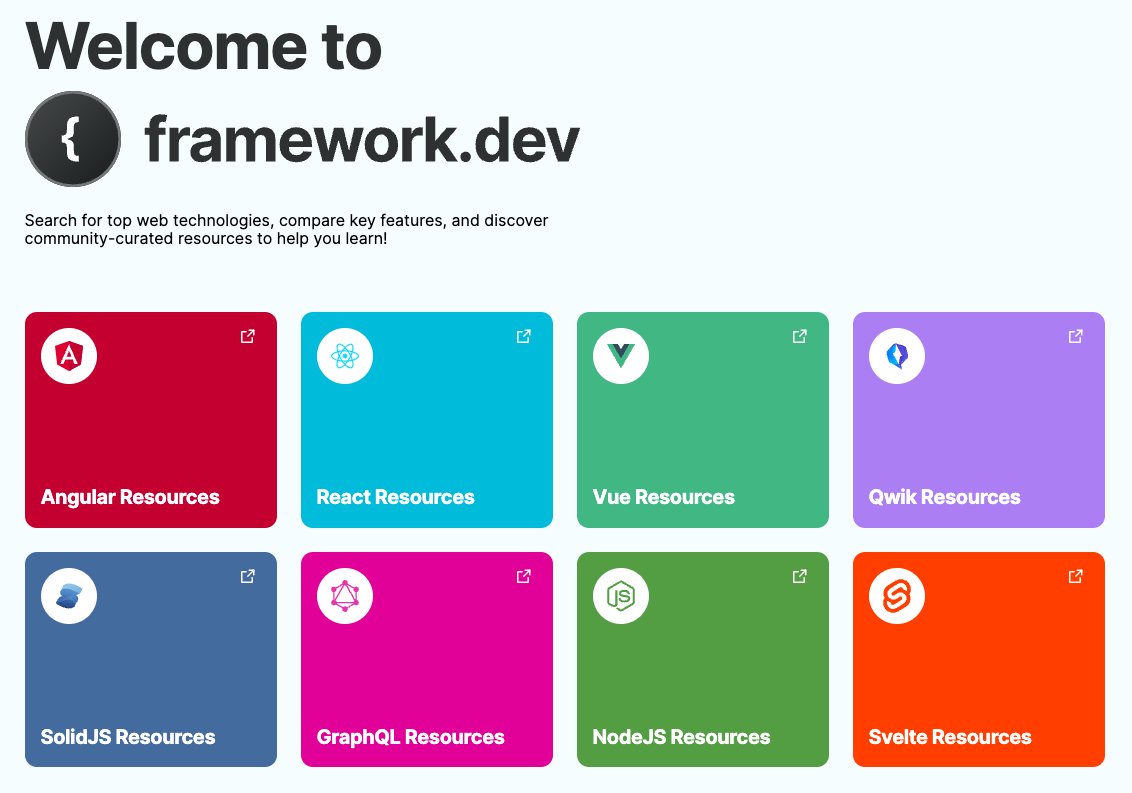The width and height of the screenshot is (1132, 793).
Task: Click the Vue logo icon
Action: tap(621, 356)
